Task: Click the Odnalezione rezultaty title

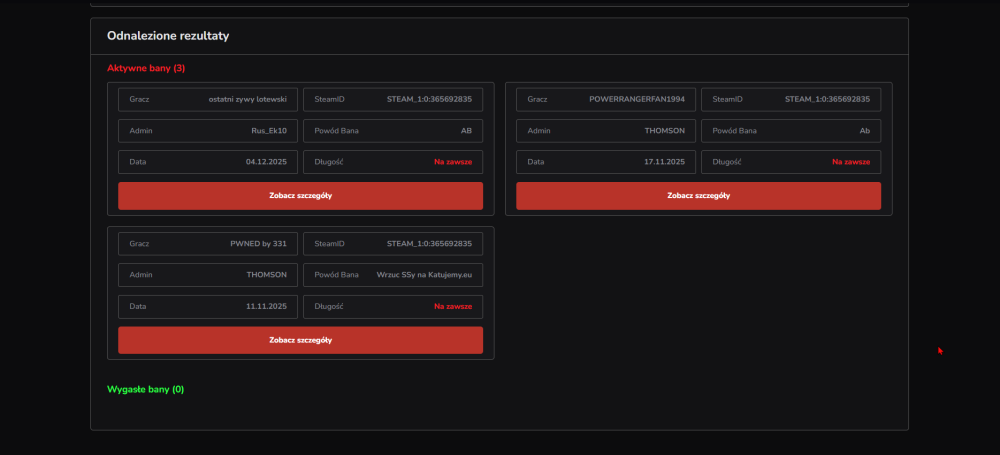Action: pos(168,36)
